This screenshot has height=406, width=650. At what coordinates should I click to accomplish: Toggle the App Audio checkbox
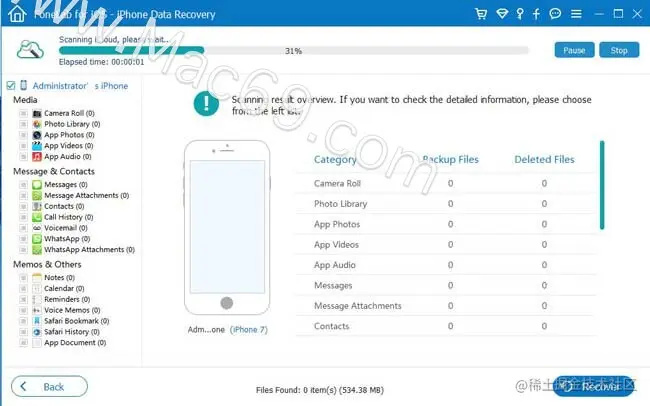point(23,156)
